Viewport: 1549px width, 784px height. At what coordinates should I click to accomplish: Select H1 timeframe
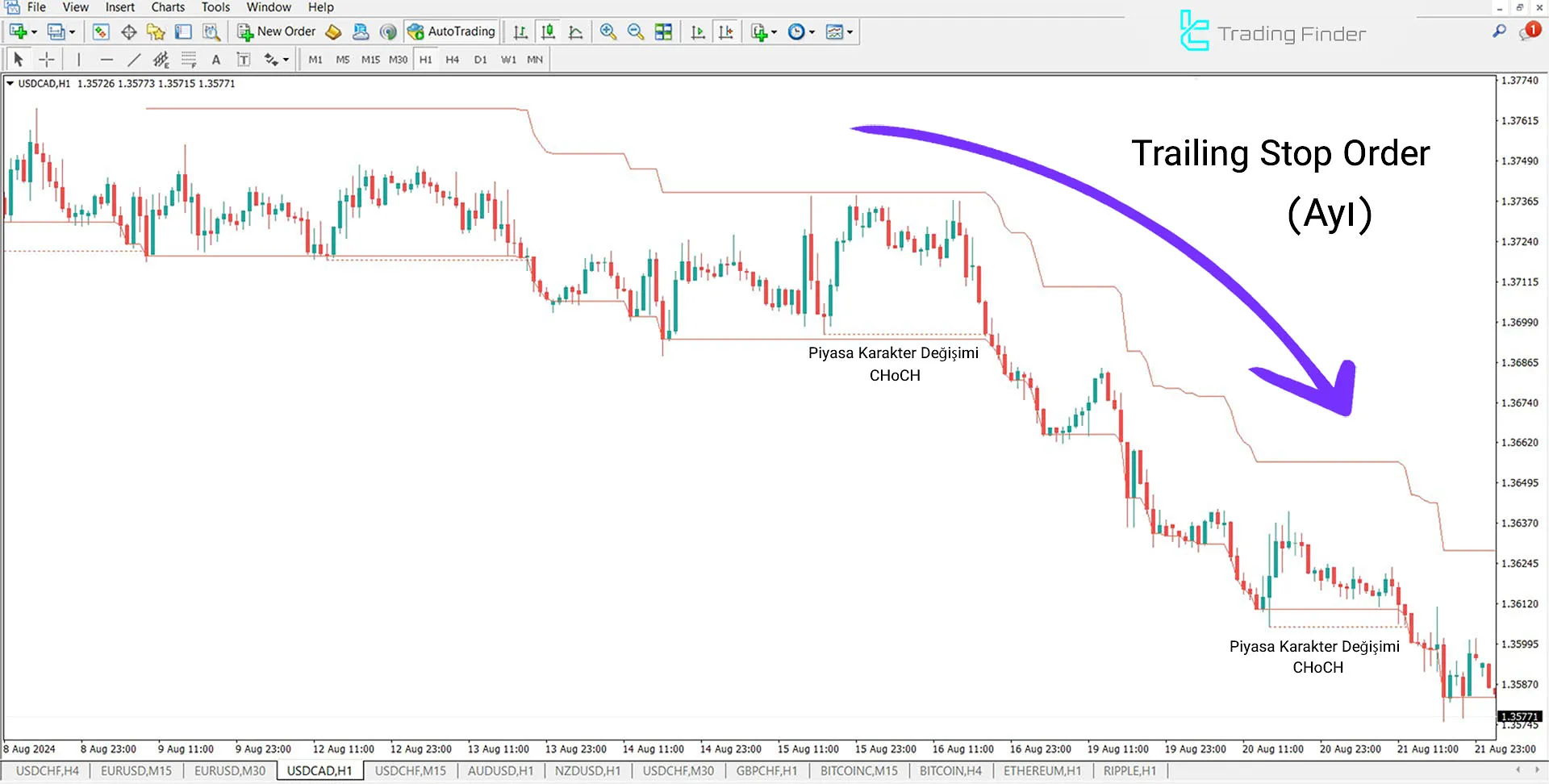pyautogui.click(x=426, y=59)
